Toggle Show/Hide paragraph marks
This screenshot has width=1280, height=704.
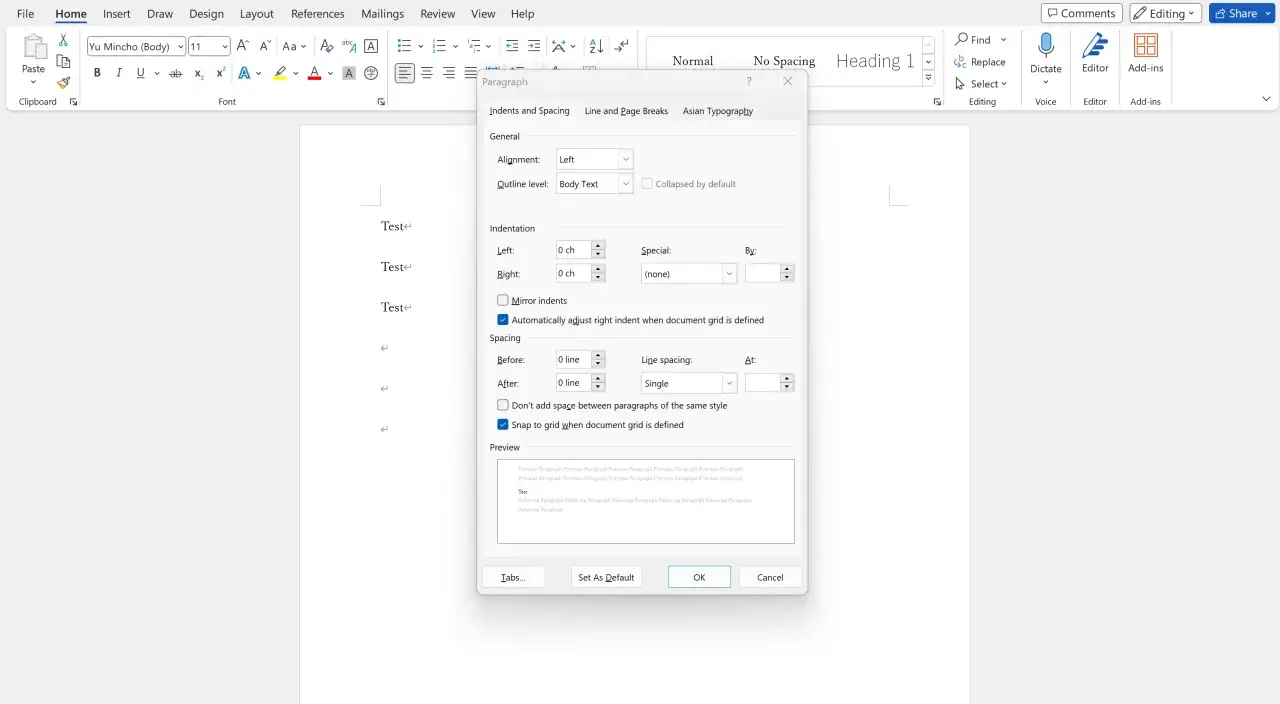[622, 46]
